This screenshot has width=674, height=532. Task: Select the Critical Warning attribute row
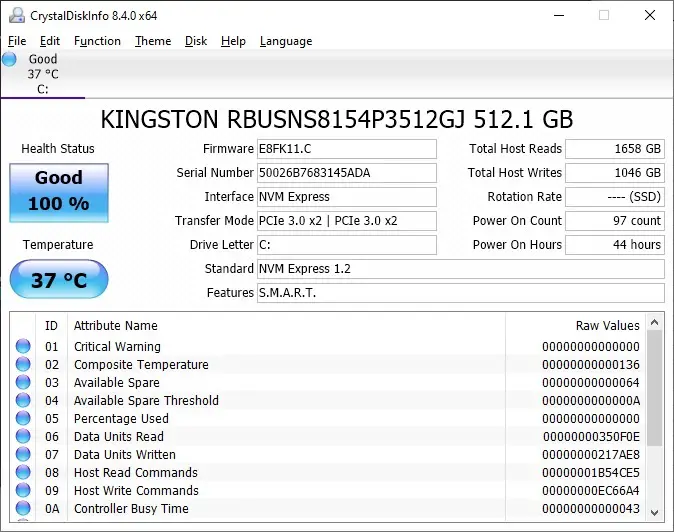(328, 346)
